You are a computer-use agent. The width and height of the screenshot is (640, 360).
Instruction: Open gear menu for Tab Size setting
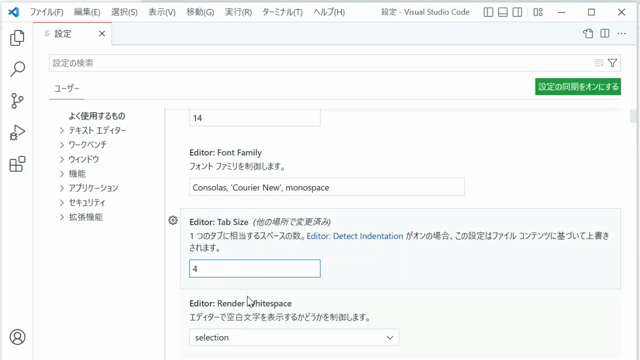173,220
